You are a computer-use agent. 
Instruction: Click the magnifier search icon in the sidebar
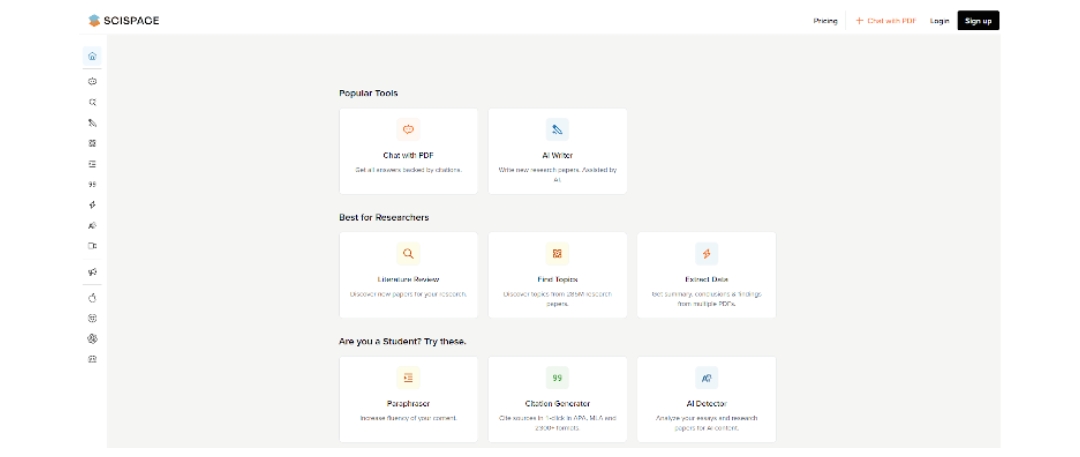[92, 102]
